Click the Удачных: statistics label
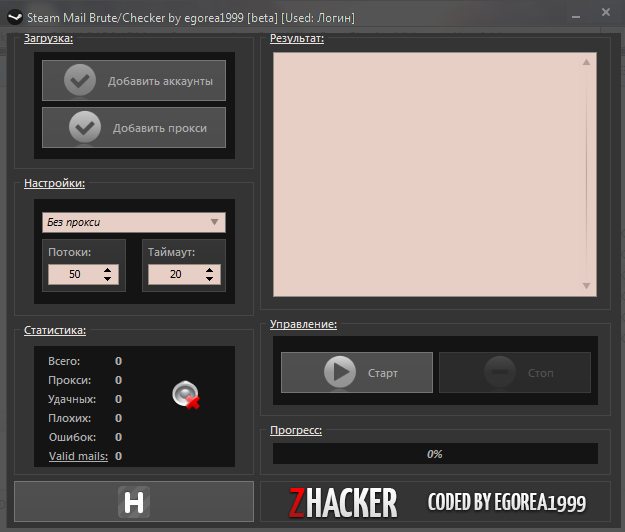Image resolution: width=625 pixels, height=532 pixels. [x=72, y=399]
